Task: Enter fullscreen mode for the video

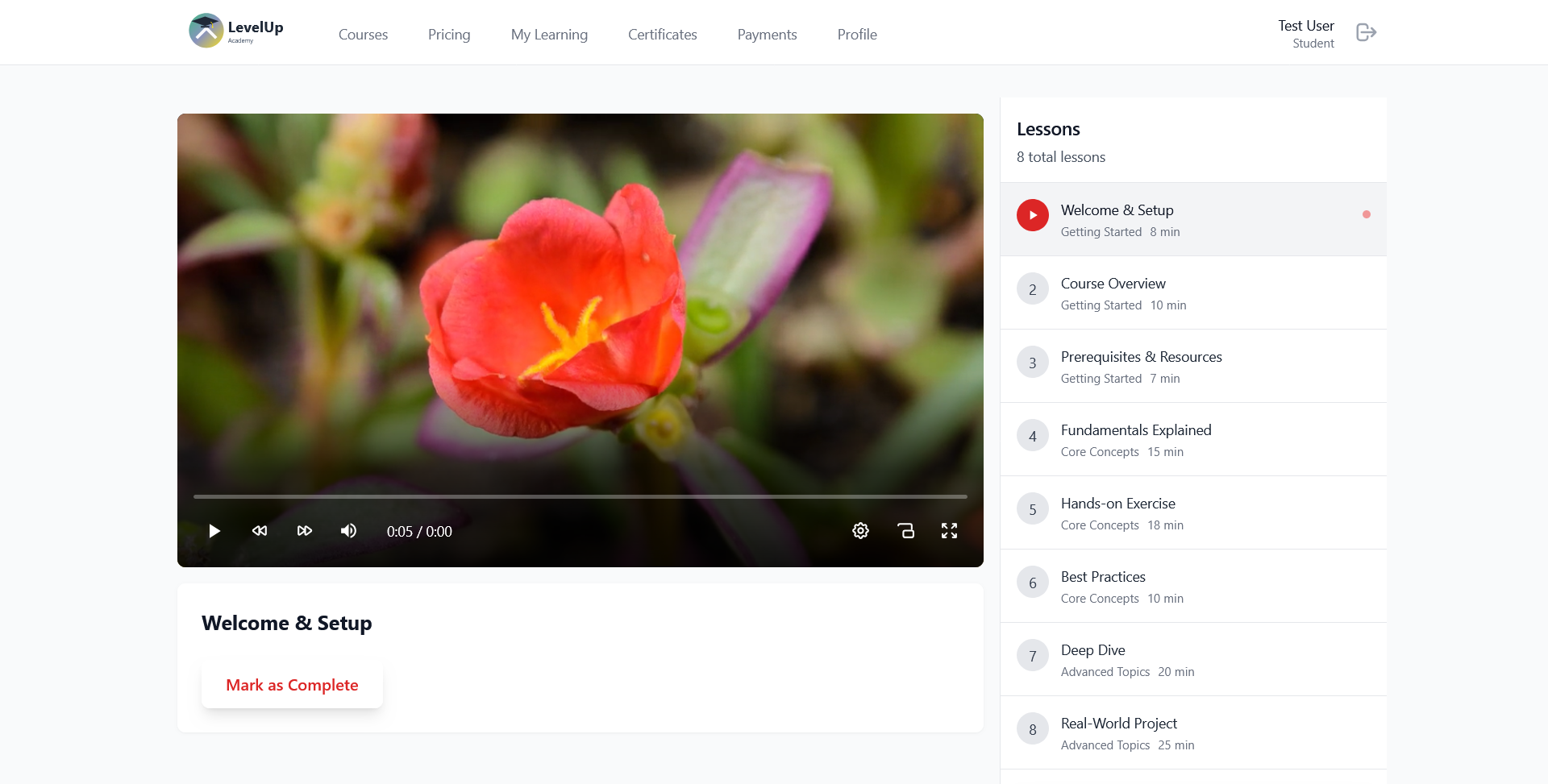Action: pyautogui.click(x=949, y=531)
